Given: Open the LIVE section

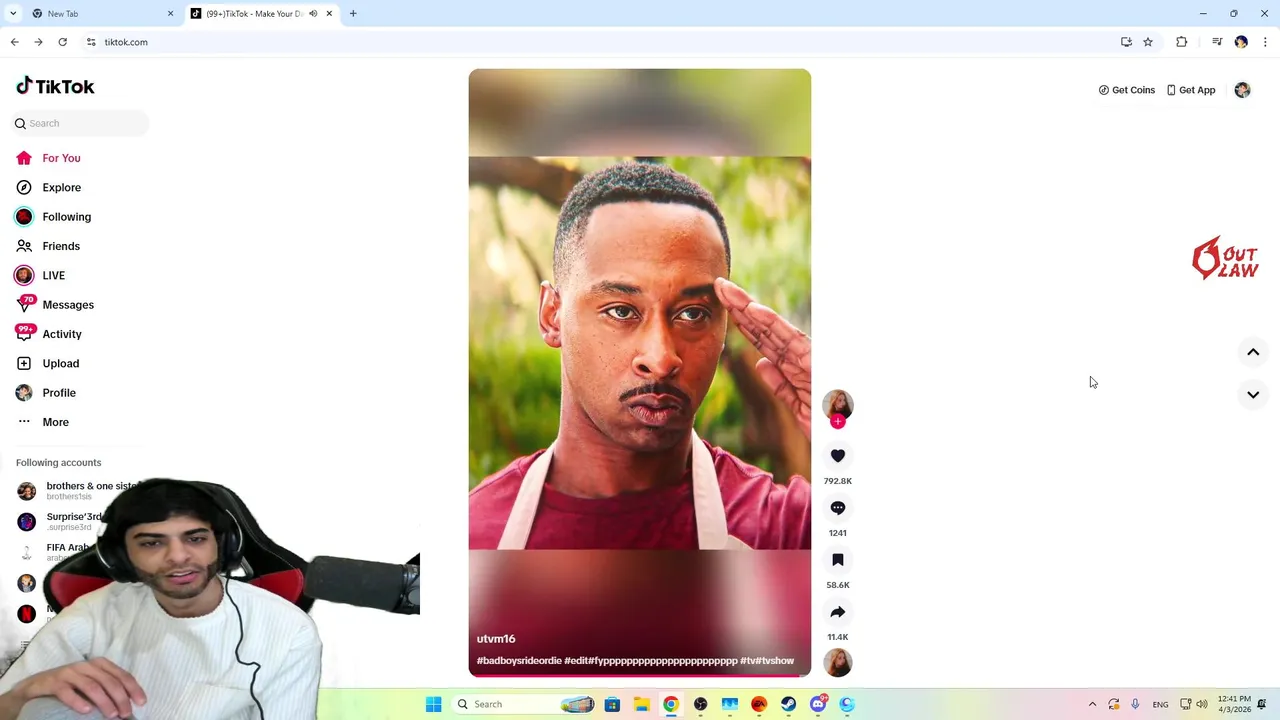Looking at the screenshot, I should pos(40,275).
